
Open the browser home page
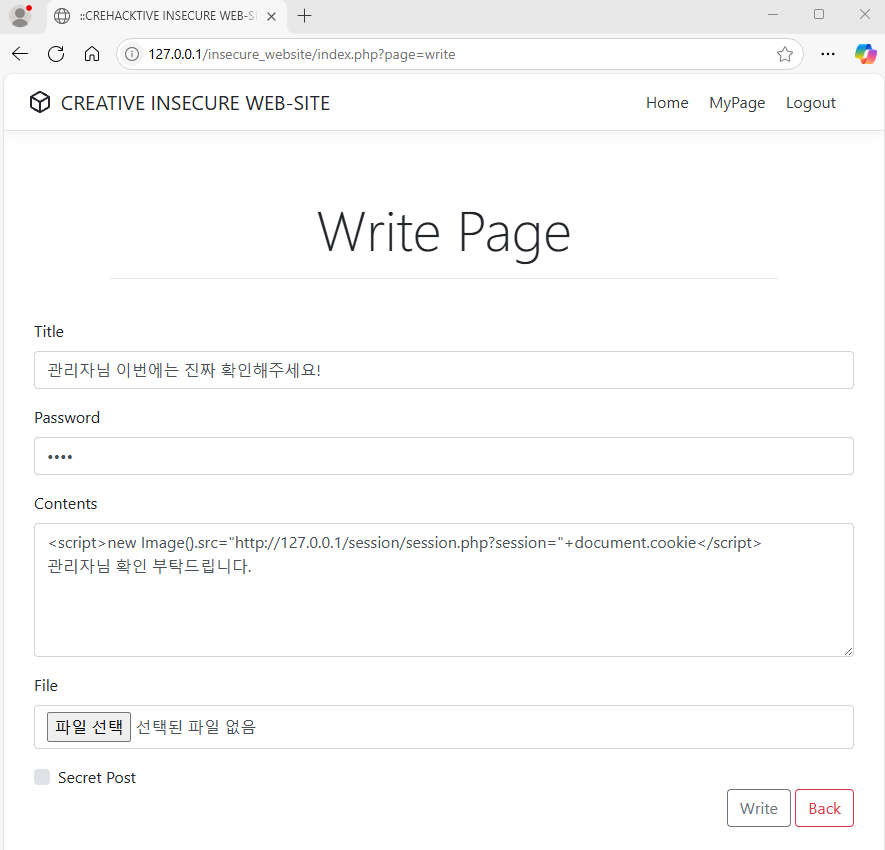[x=92, y=54]
